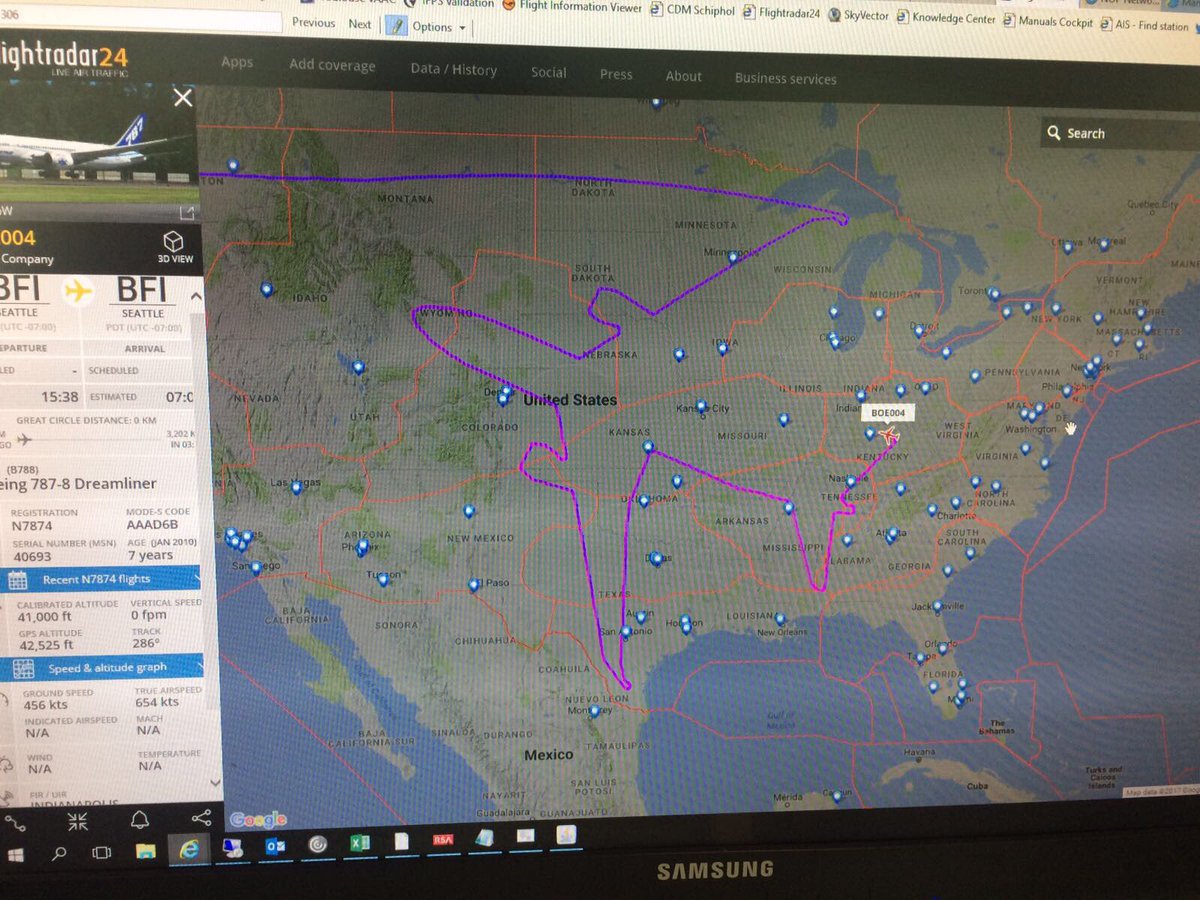The image size is (1200, 900).
Task: Open File Explorer from the taskbar
Action: point(146,852)
